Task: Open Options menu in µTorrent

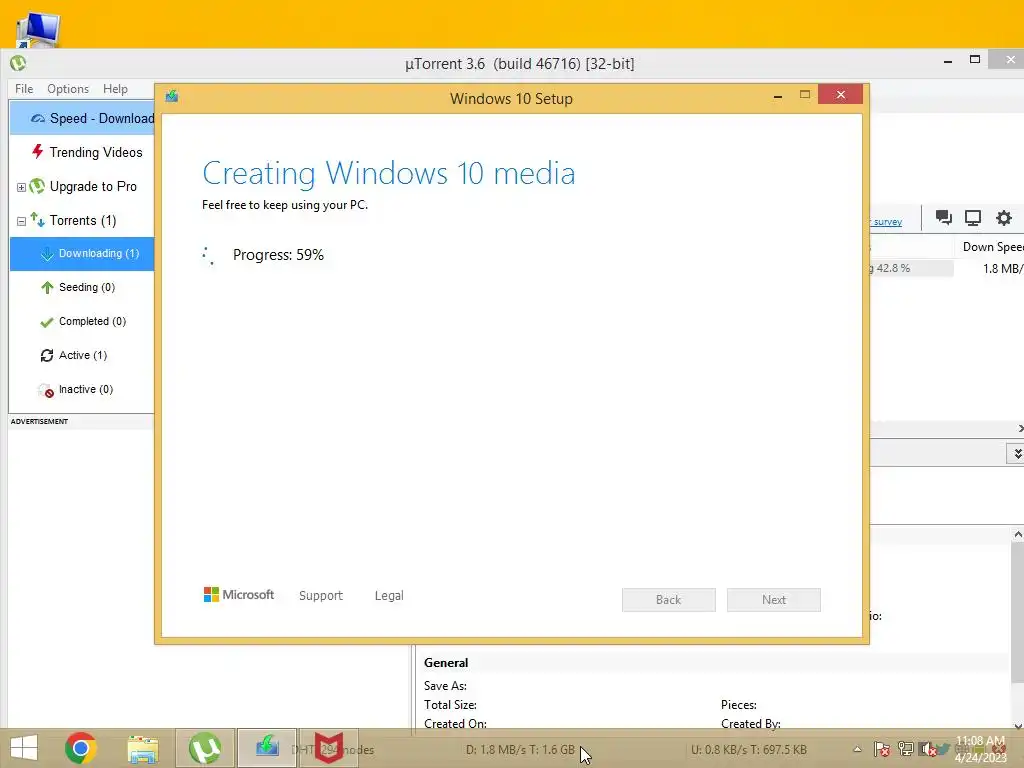Action: [x=68, y=89]
